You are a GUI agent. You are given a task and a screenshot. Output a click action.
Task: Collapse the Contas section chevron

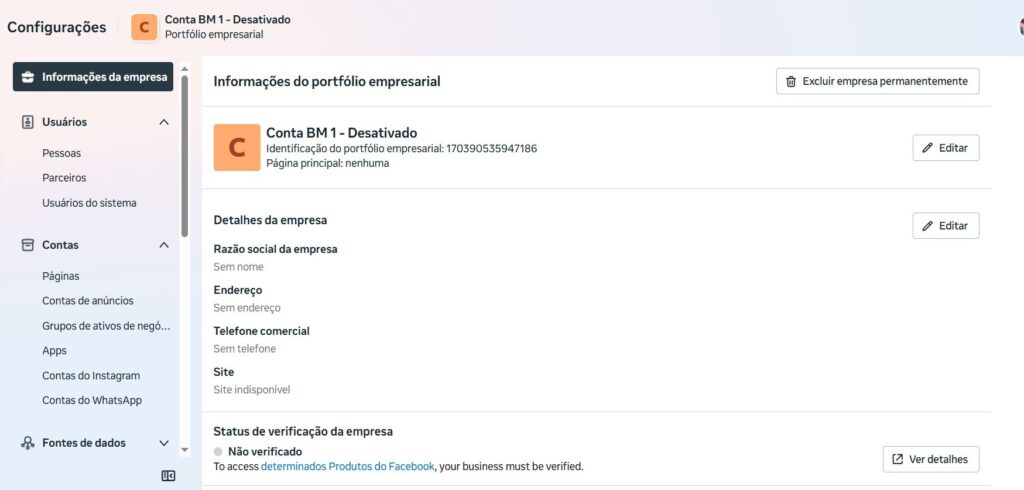pyautogui.click(x=164, y=245)
